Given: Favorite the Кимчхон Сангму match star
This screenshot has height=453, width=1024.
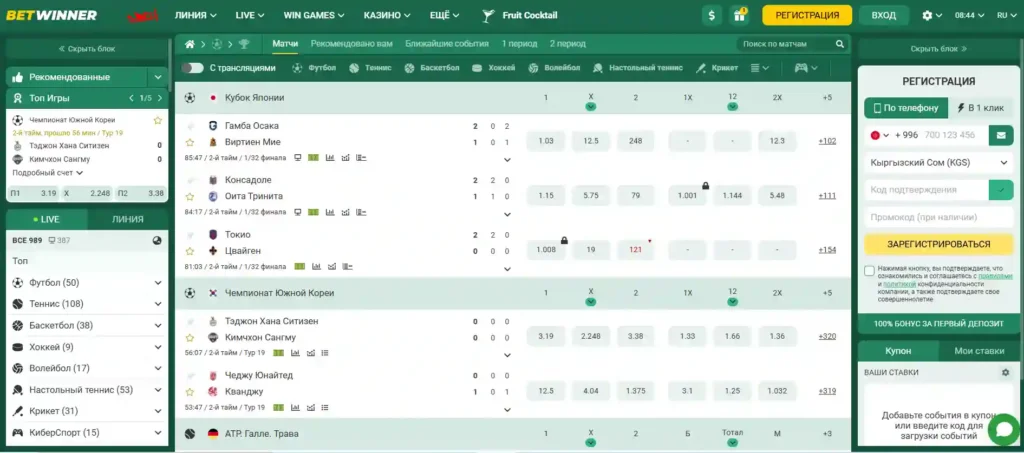Looking at the screenshot, I should (190, 337).
